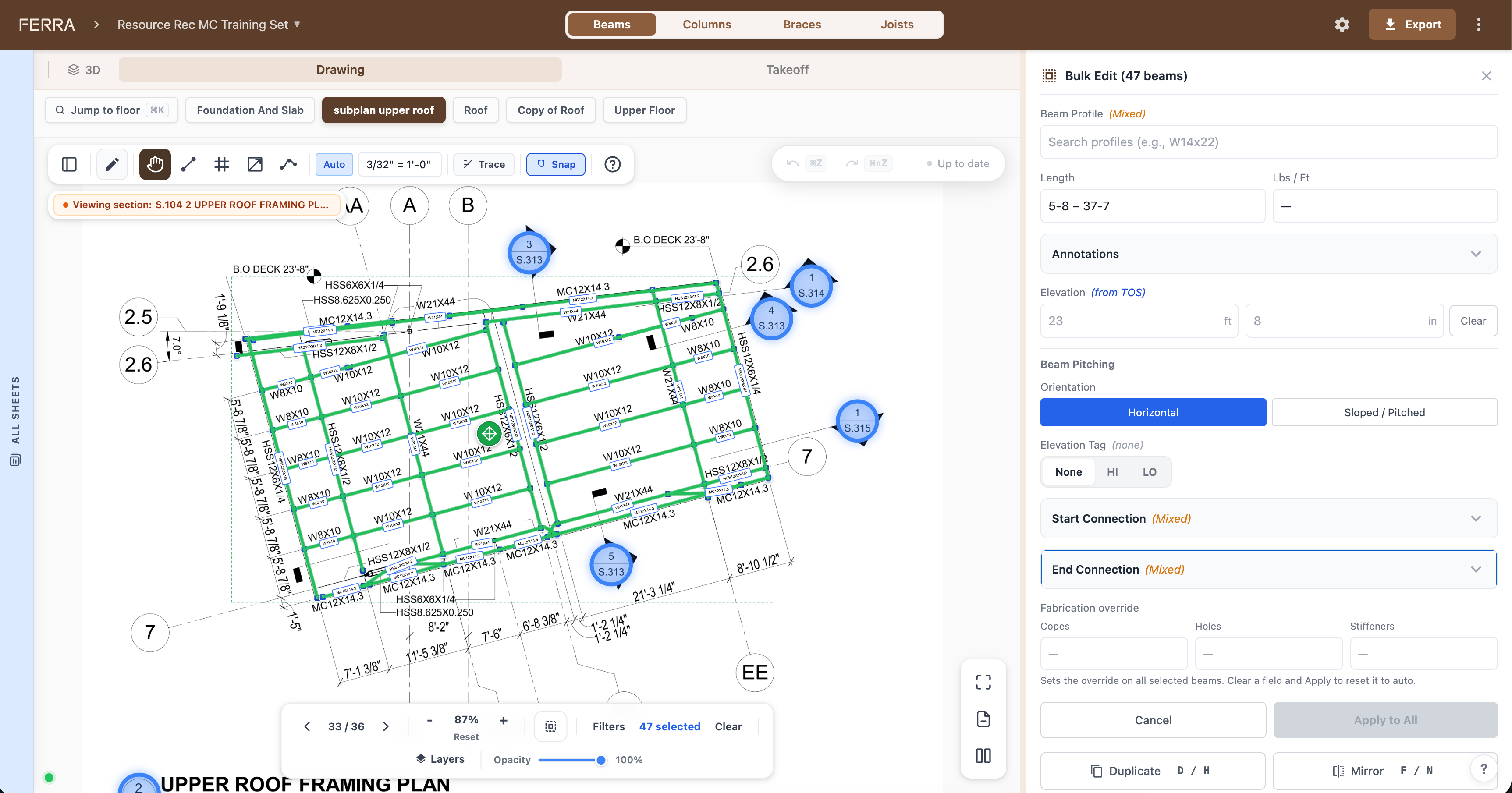The image size is (1512, 793).
Task: Click section marker 3 S.313
Action: [x=529, y=252]
